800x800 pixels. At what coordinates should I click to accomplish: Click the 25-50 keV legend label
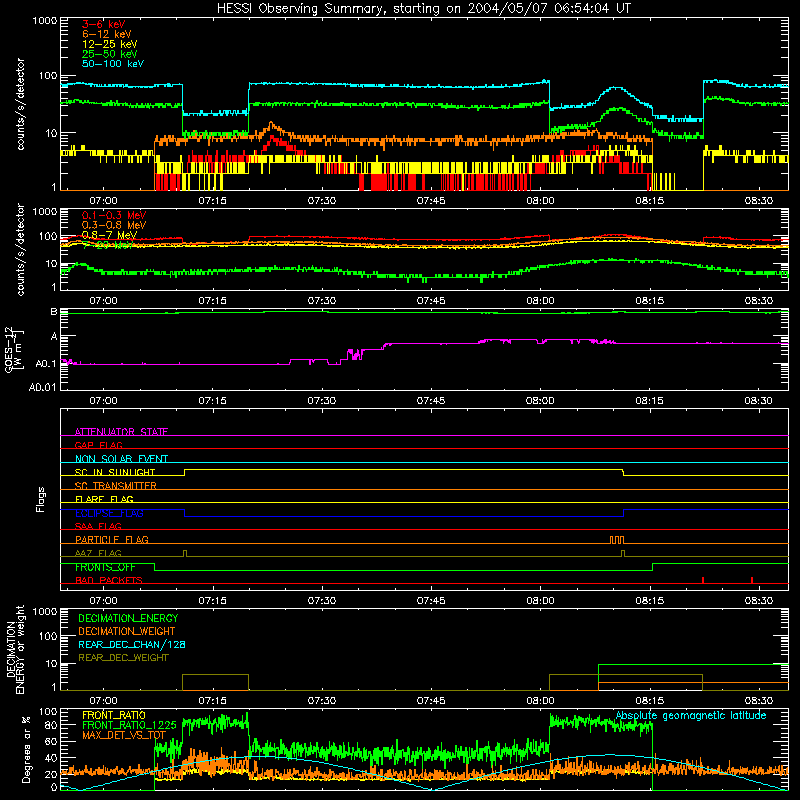click(x=109, y=54)
